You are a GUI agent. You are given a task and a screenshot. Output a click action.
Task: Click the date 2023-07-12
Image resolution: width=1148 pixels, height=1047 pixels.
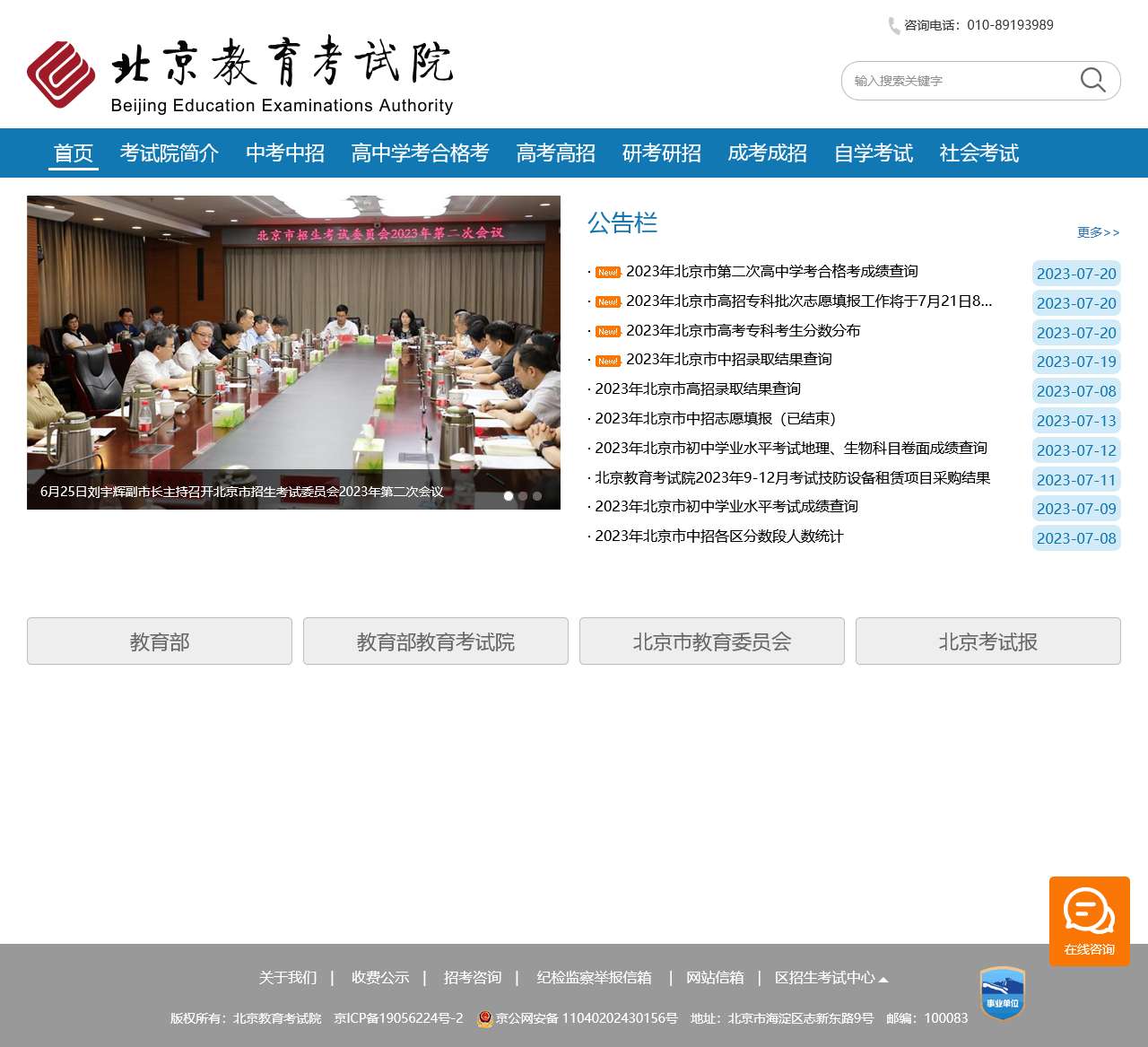click(1076, 450)
